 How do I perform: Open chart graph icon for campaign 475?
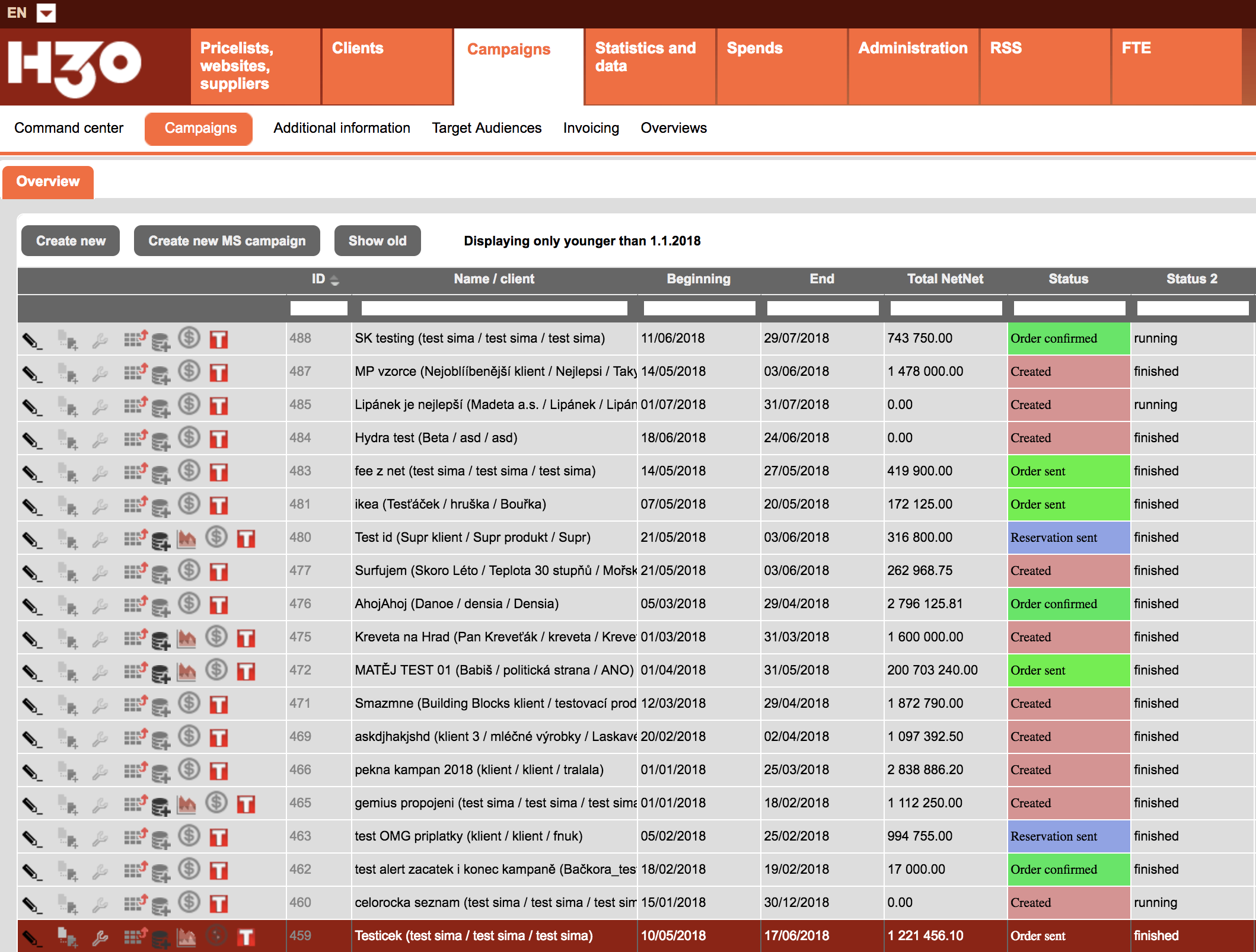click(186, 638)
